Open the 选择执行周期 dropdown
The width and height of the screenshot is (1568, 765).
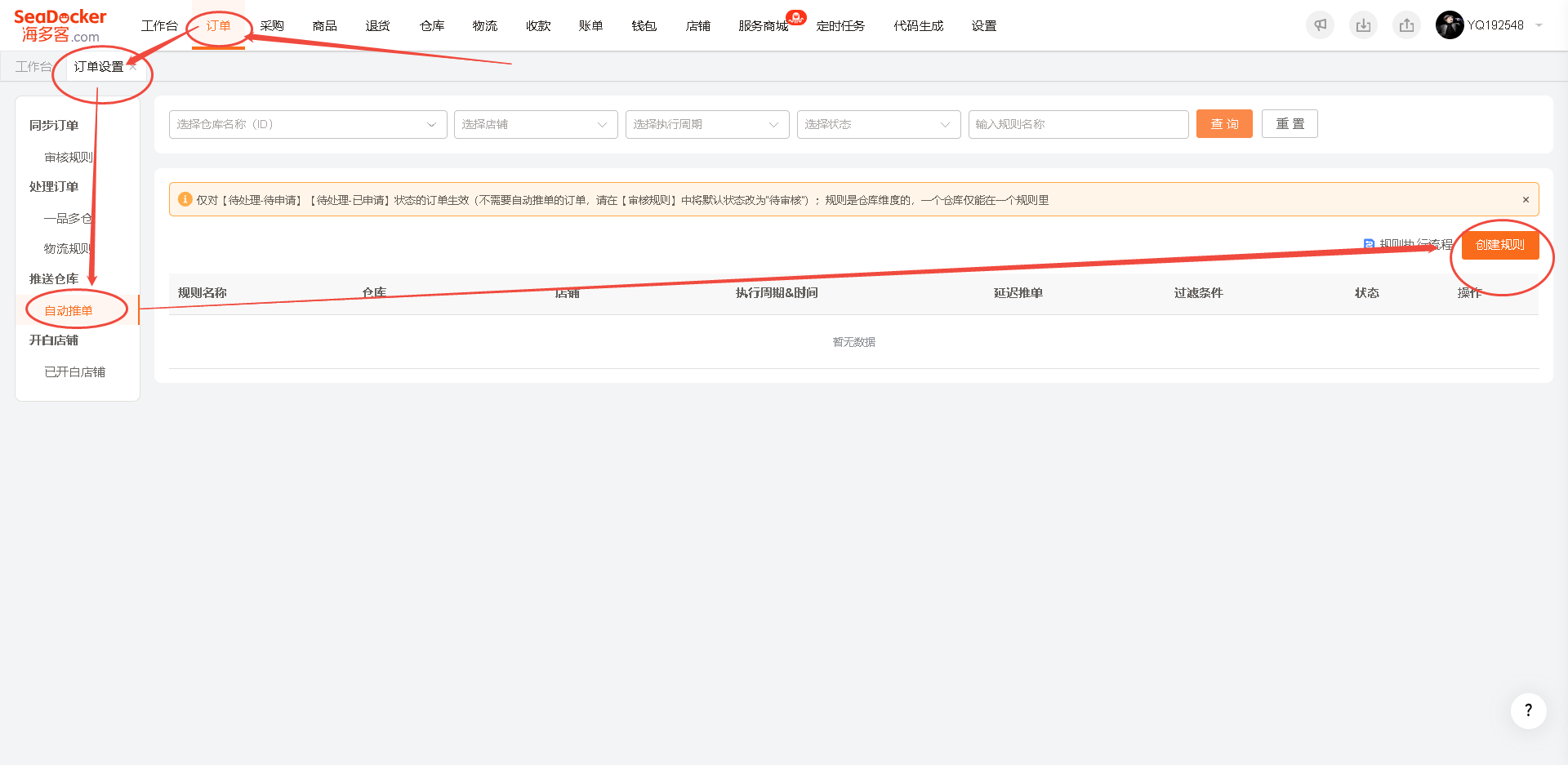[x=707, y=124]
